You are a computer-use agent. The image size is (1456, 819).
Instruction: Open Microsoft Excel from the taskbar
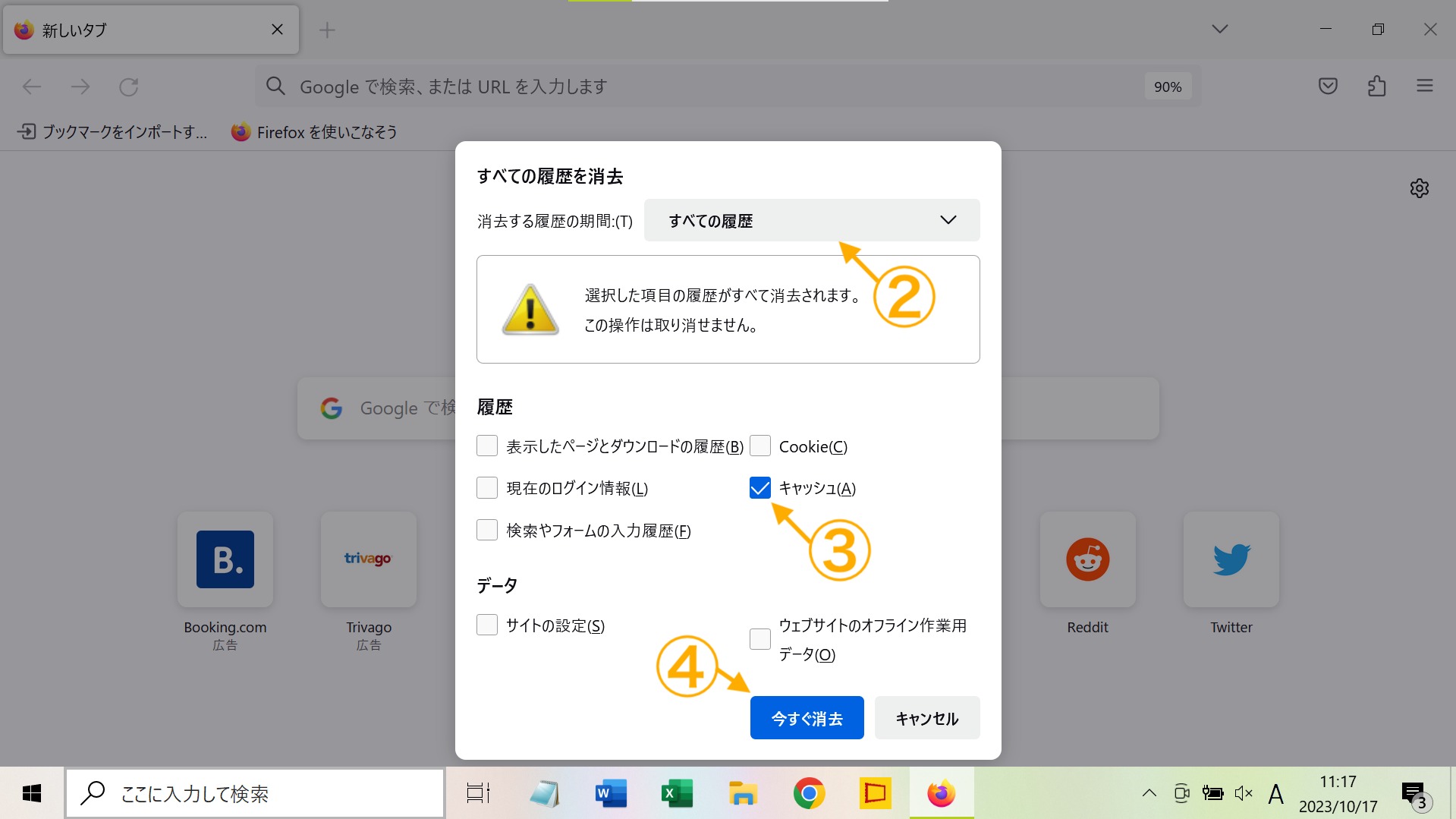(677, 794)
